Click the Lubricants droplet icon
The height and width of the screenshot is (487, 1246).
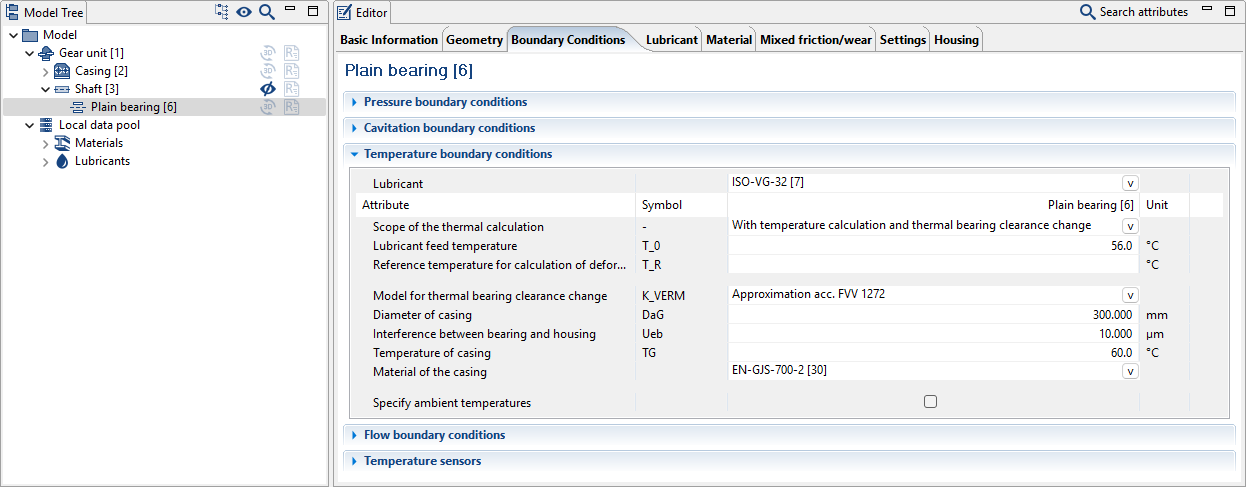62,161
